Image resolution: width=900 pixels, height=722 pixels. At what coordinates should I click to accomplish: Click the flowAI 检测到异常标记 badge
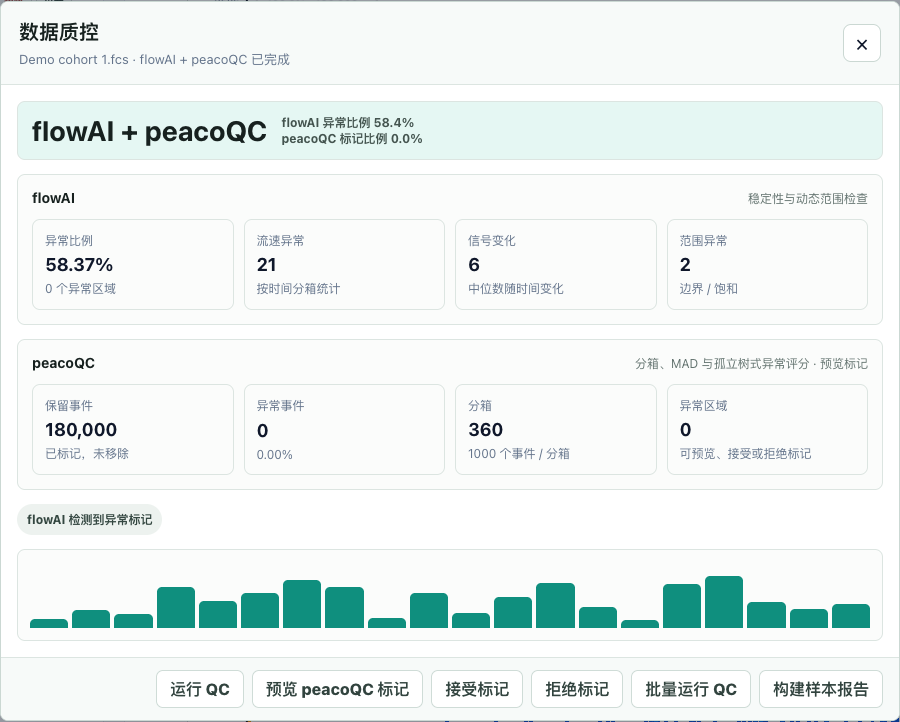point(90,519)
